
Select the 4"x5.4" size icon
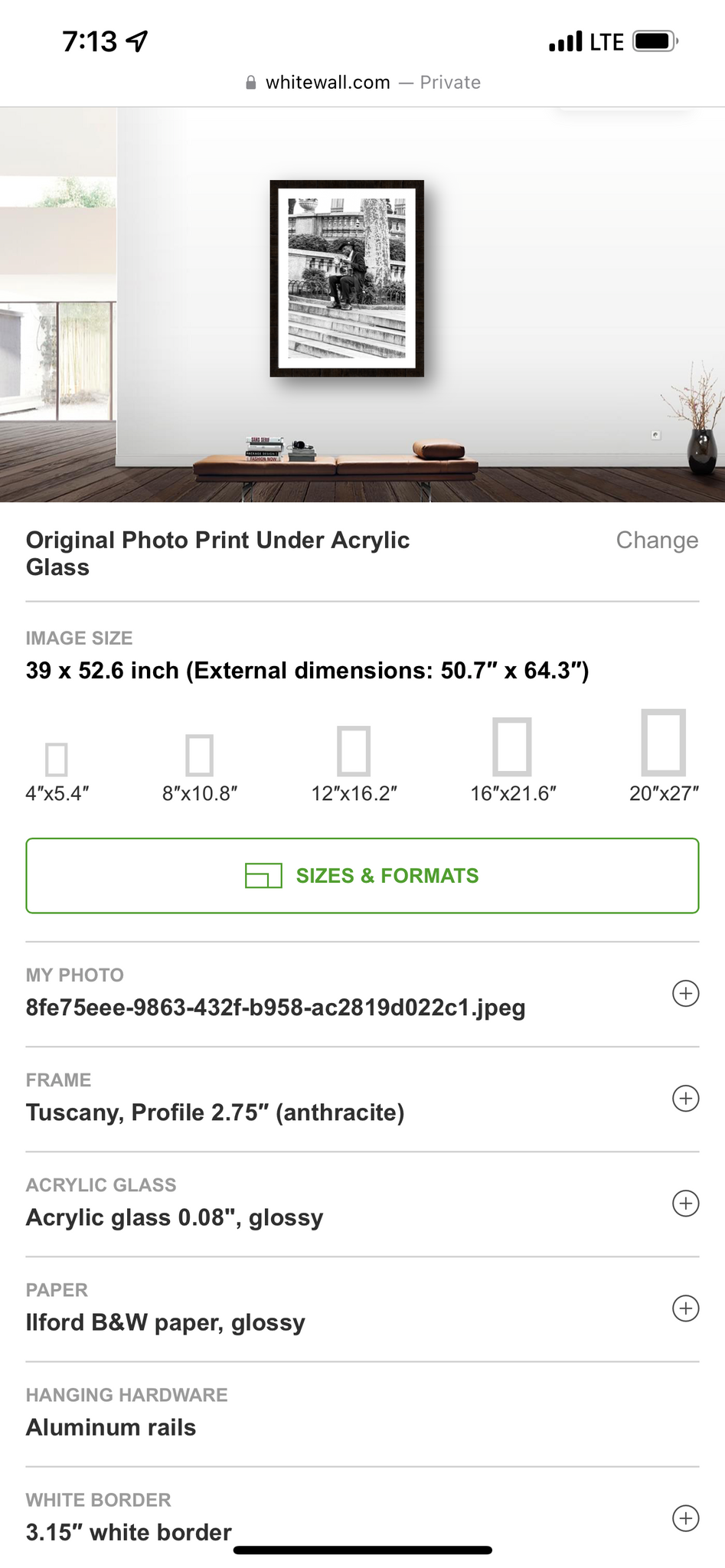pos(57,759)
